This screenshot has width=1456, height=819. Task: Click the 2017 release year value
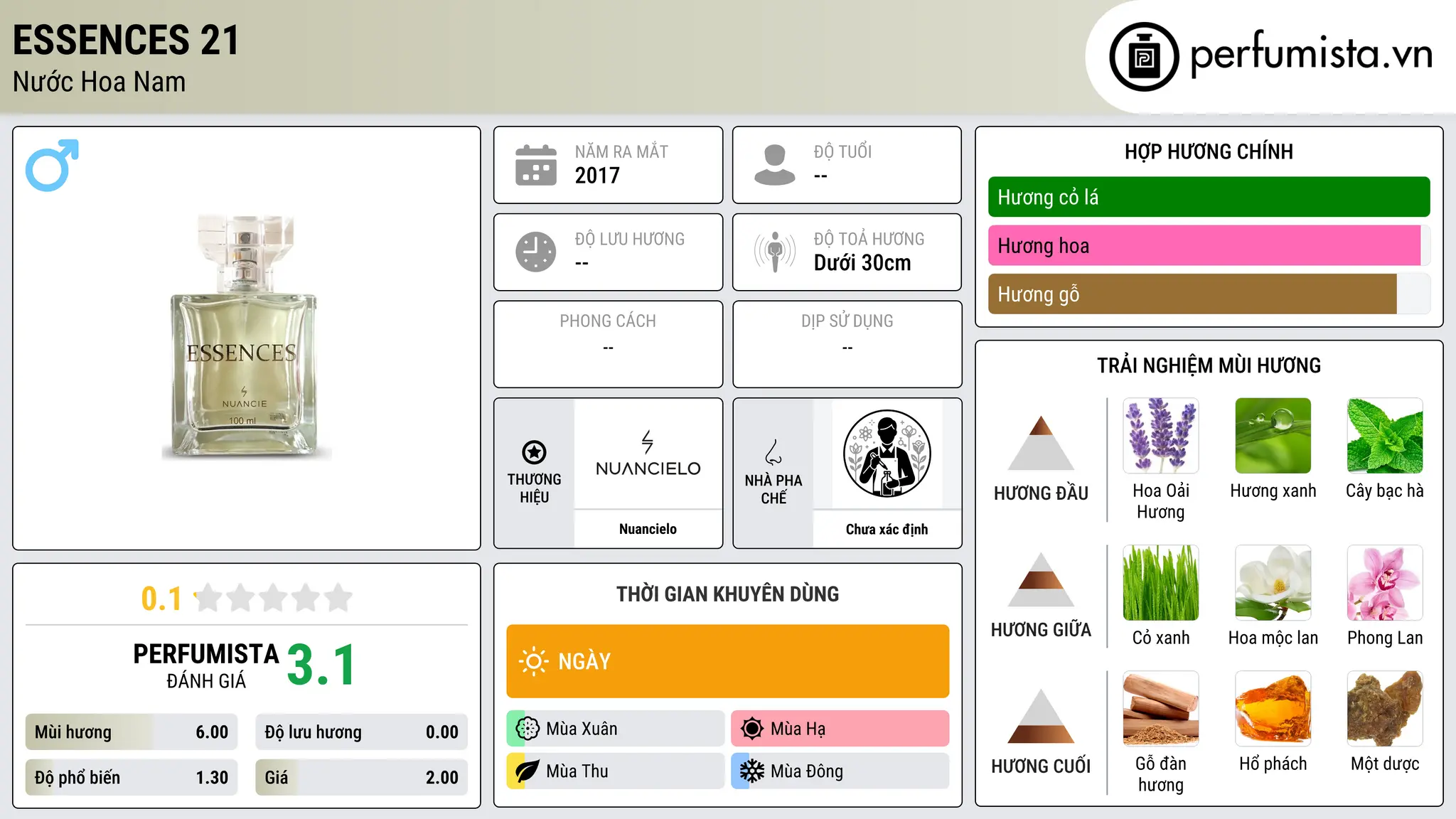(x=597, y=176)
